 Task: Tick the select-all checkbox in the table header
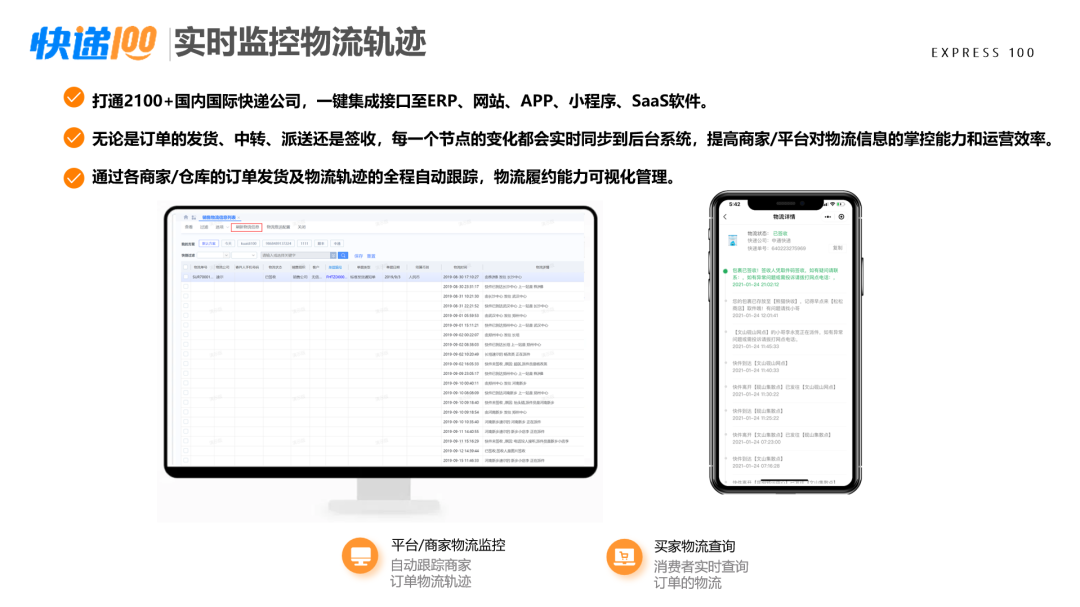185,267
